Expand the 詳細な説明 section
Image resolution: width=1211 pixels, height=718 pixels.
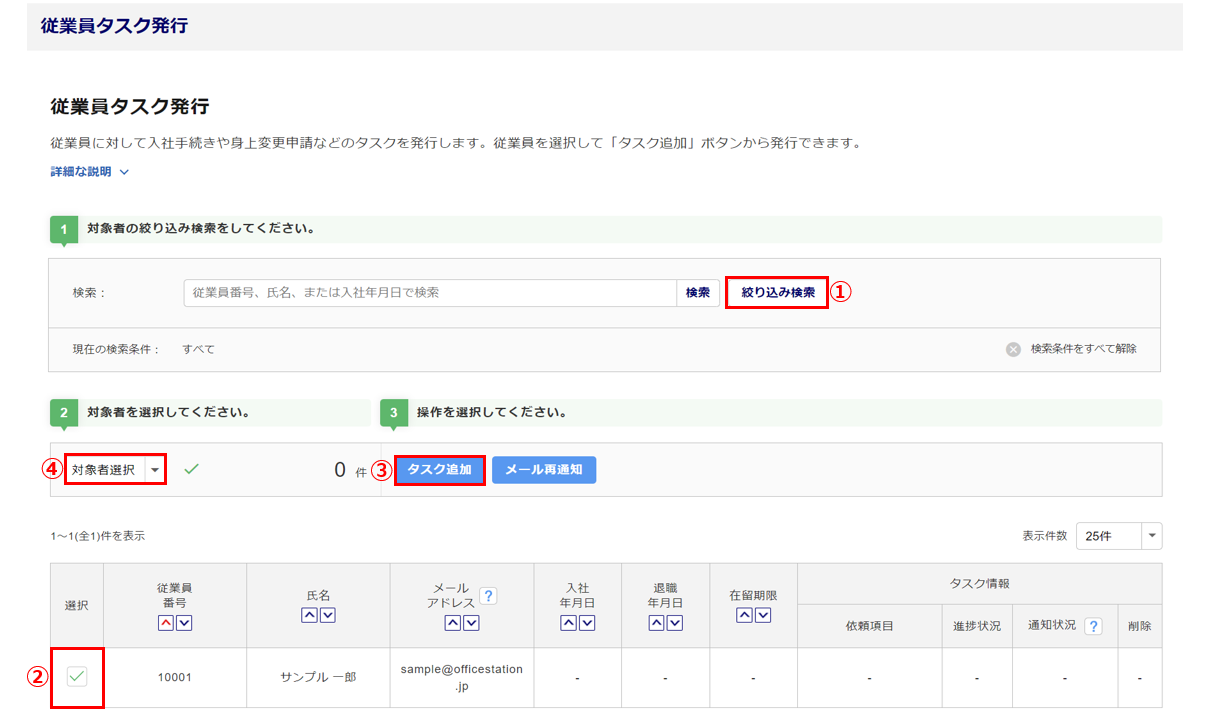pyautogui.click(x=90, y=172)
